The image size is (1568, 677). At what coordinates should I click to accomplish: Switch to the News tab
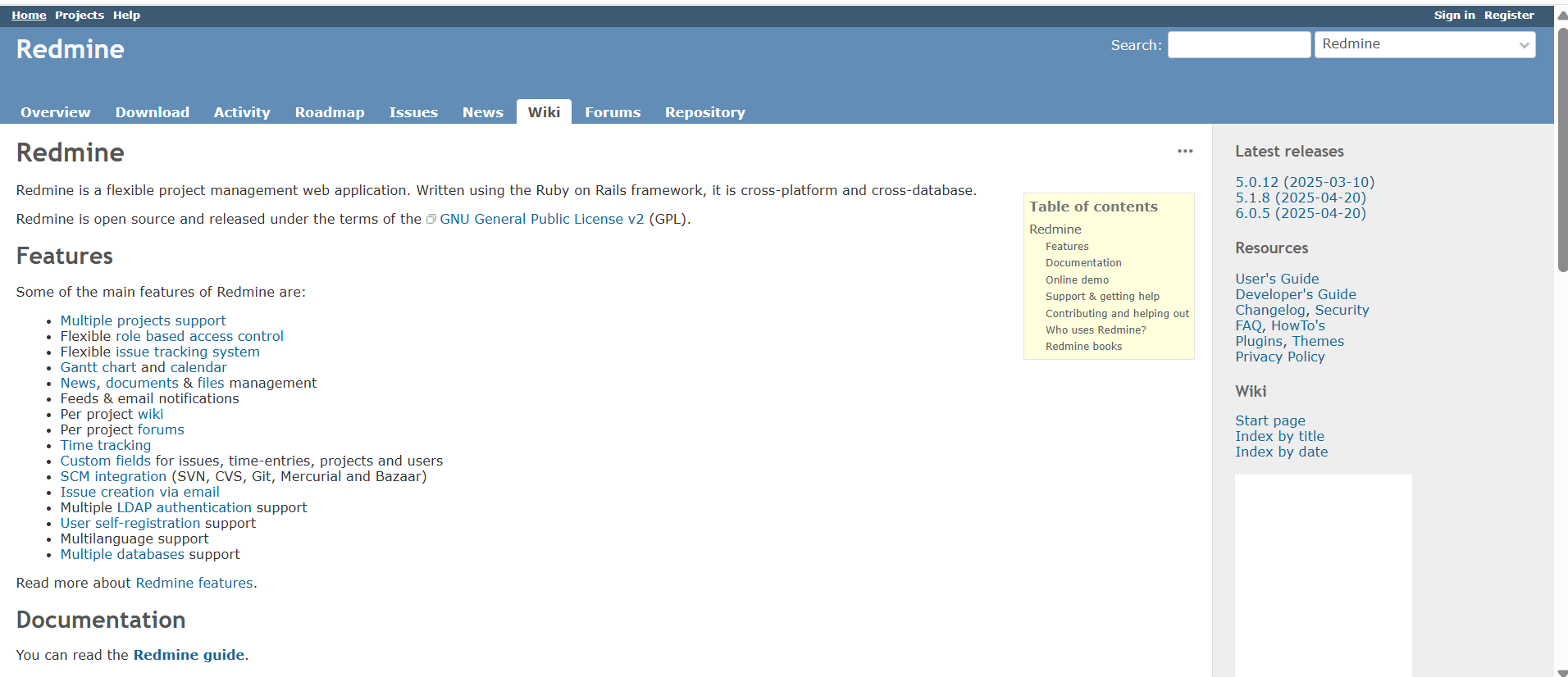[x=483, y=112]
